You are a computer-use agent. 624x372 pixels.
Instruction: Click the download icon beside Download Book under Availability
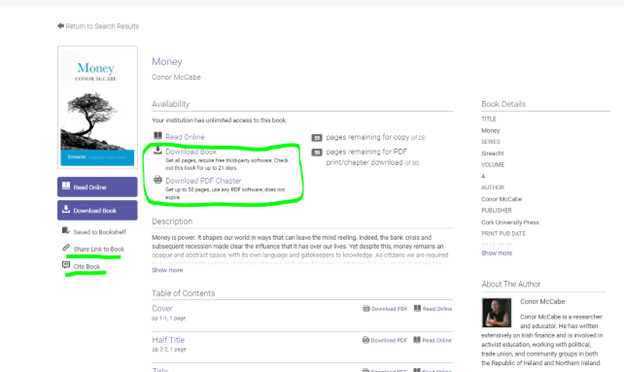(x=158, y=150)
